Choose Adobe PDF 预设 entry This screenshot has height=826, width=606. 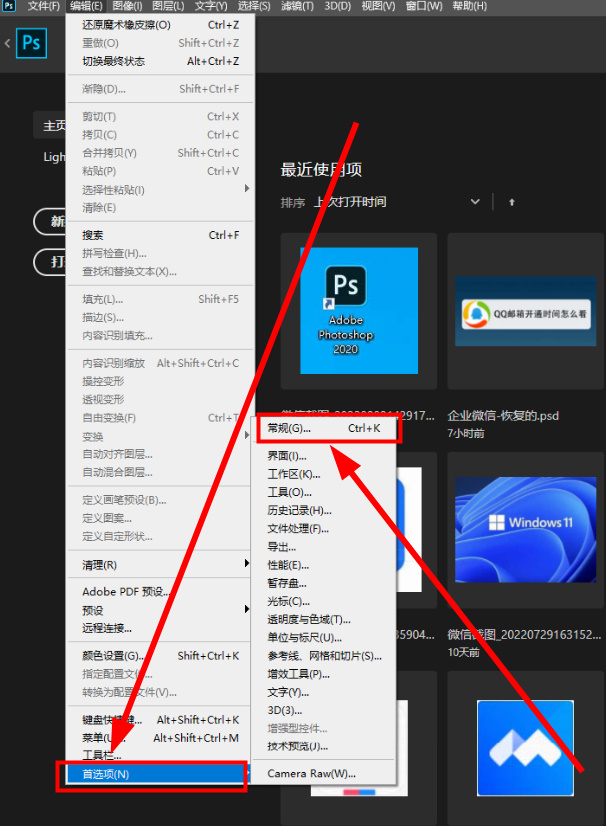[160, 592]
